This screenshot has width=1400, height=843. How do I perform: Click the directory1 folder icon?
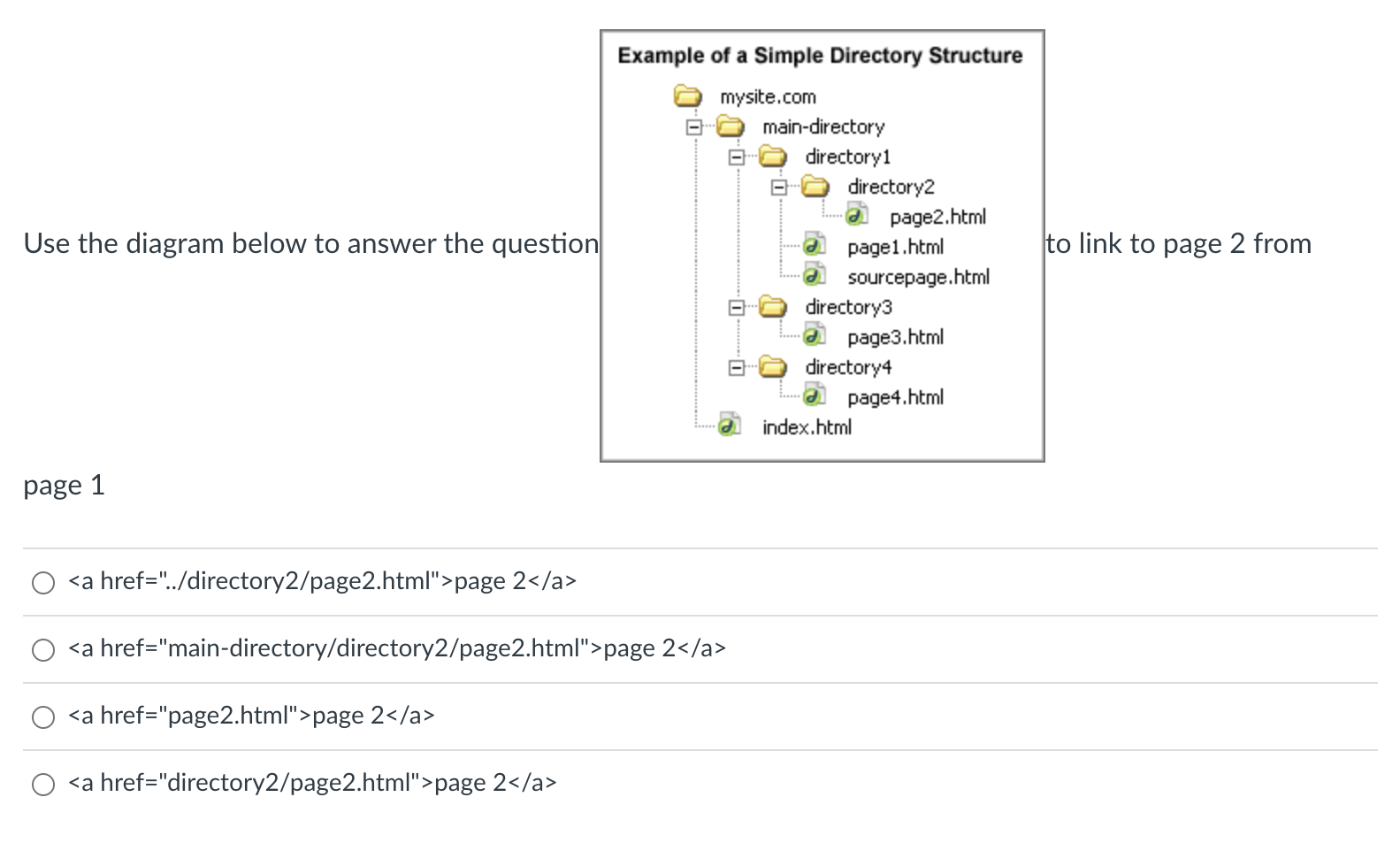(x=771, y=156)
